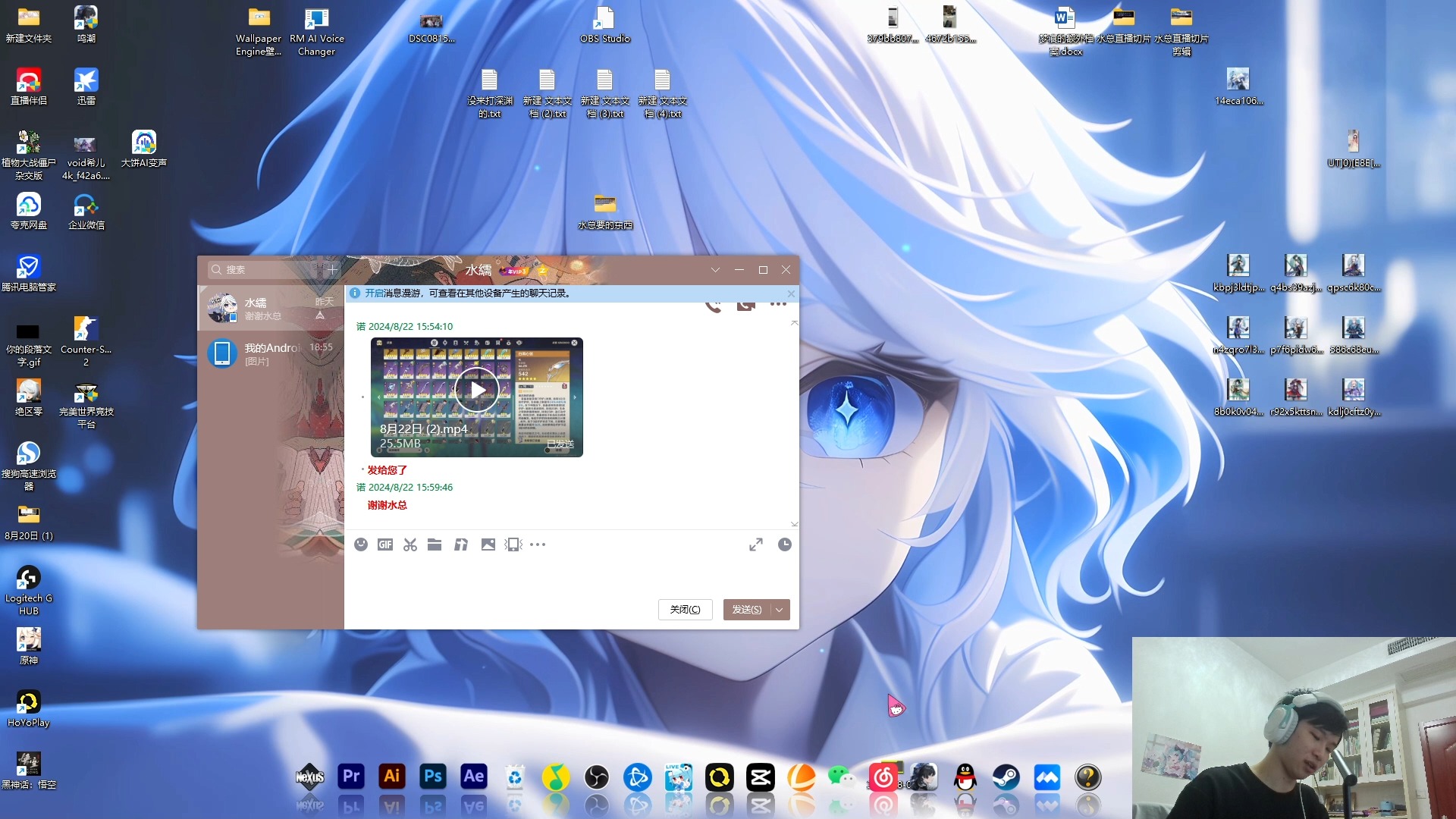Open the emoji picker in chat toolbar

(361, 544)
